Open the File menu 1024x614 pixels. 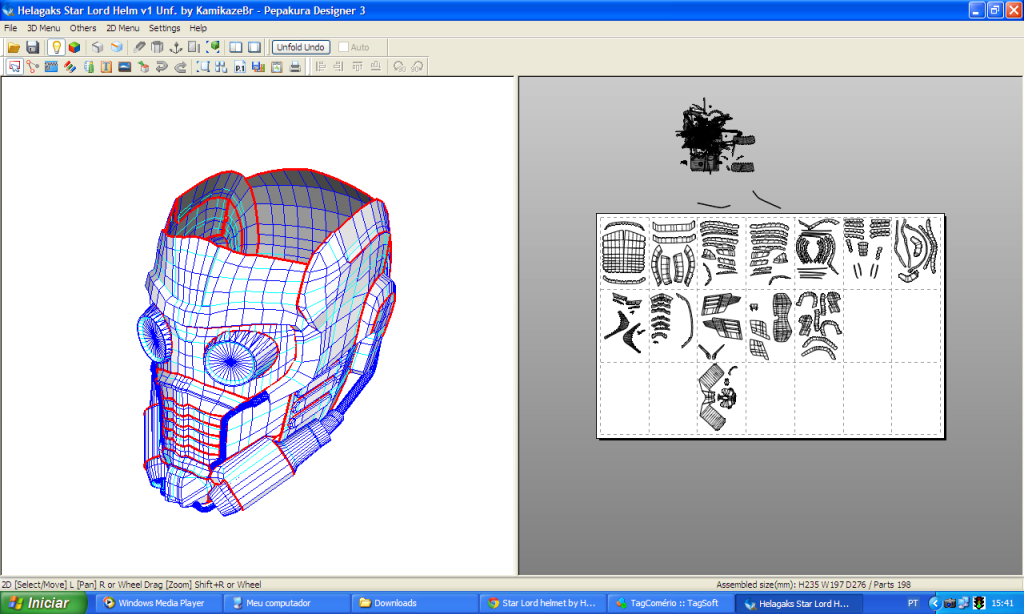click(x=10, y=28)
